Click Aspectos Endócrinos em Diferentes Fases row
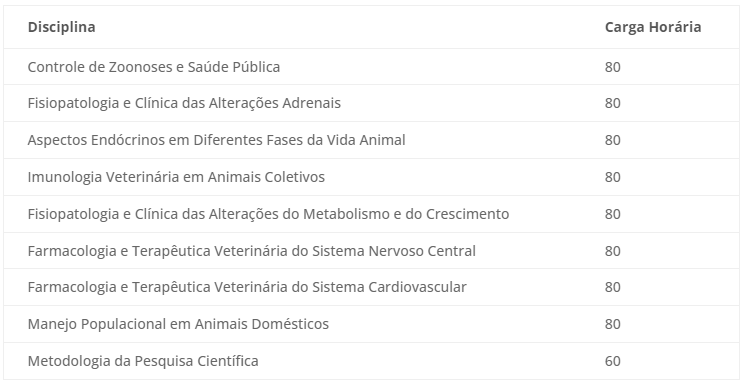 (x=372, y=140)
